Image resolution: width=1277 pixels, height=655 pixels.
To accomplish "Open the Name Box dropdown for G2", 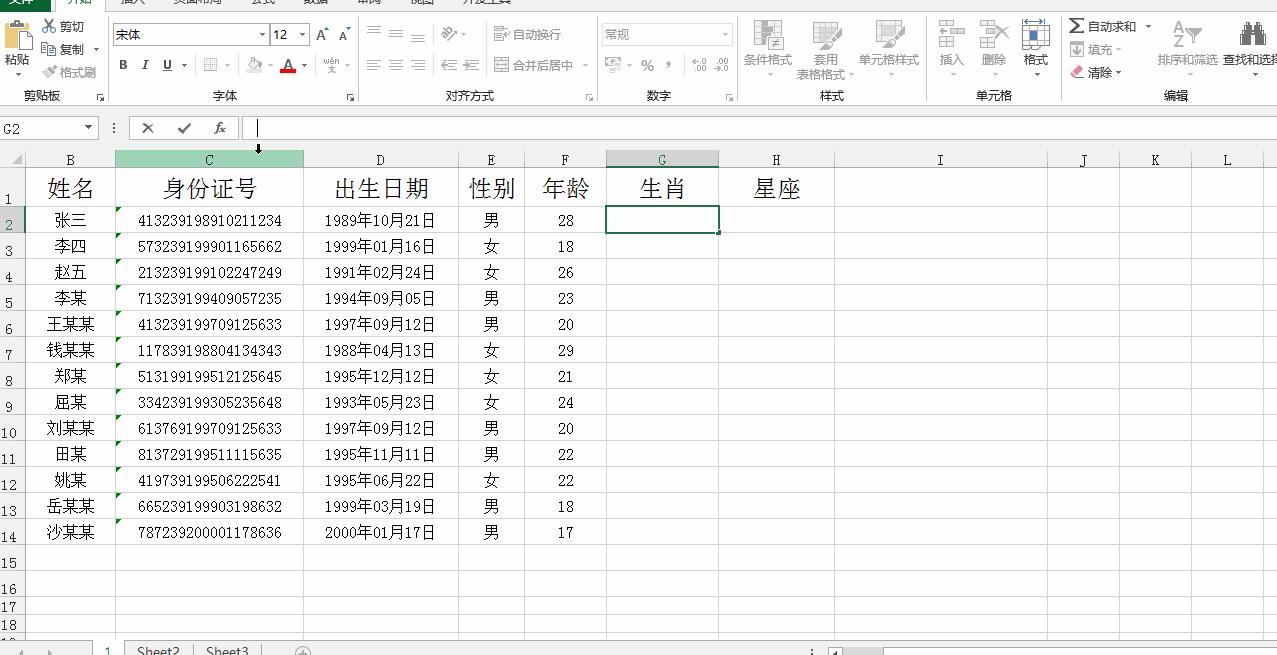I will tap(88, 128).
